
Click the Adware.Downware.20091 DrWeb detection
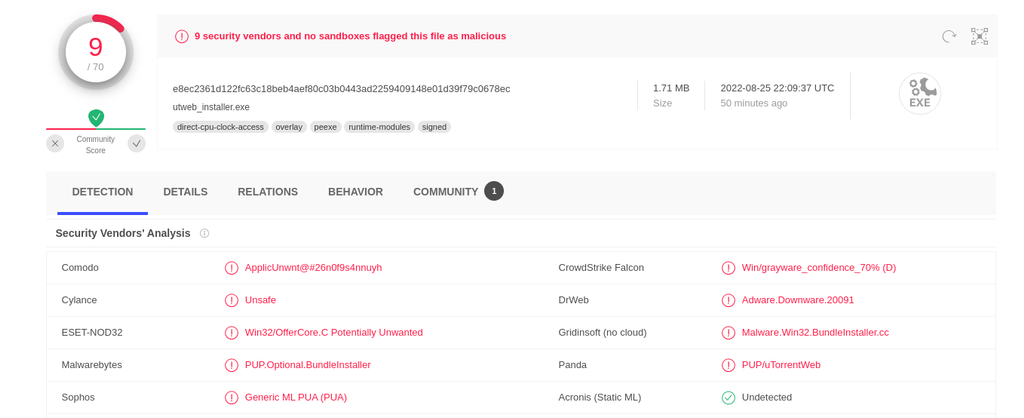pos(797,300)
